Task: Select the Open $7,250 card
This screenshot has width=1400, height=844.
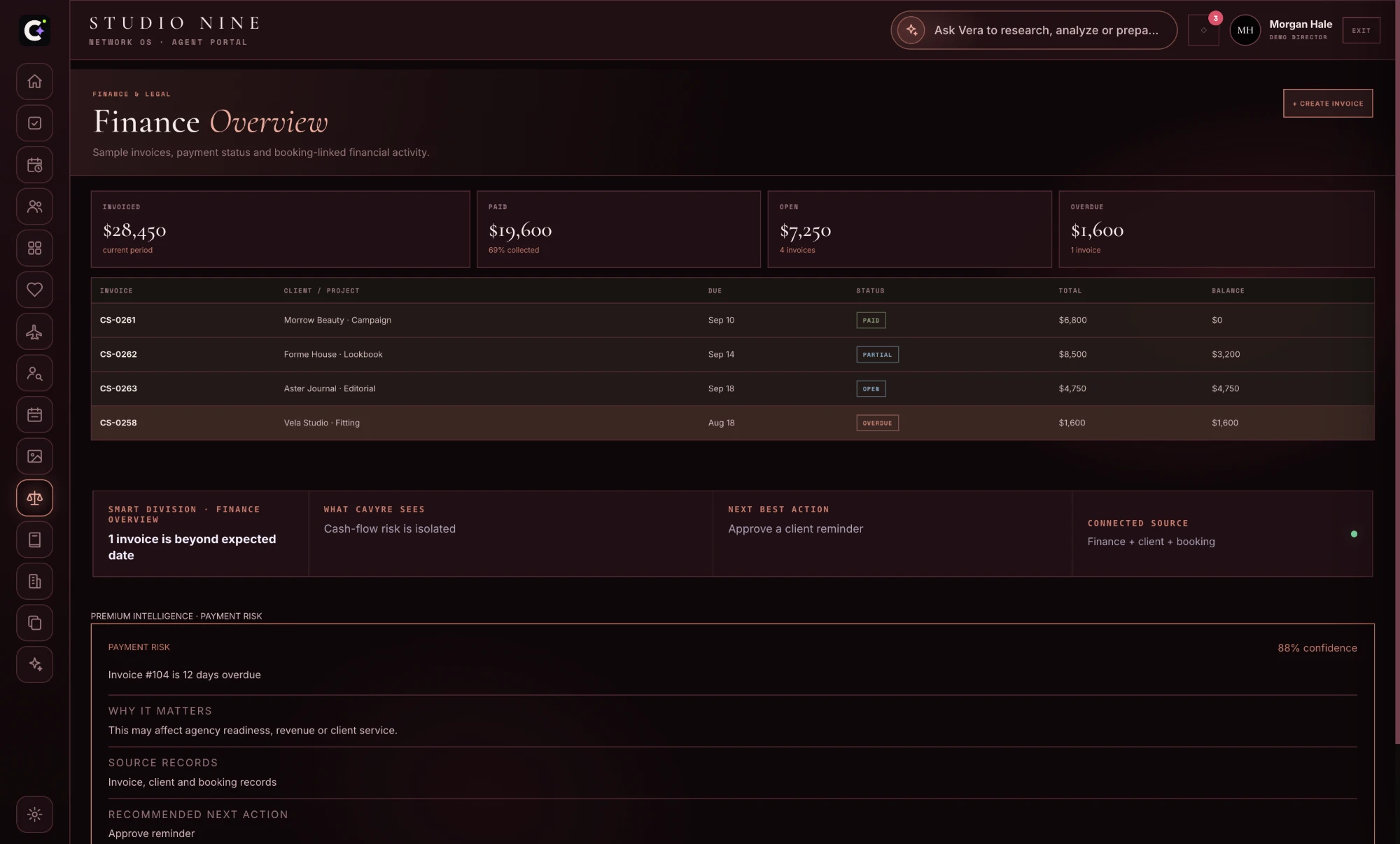Action: (x=909, y=229)
